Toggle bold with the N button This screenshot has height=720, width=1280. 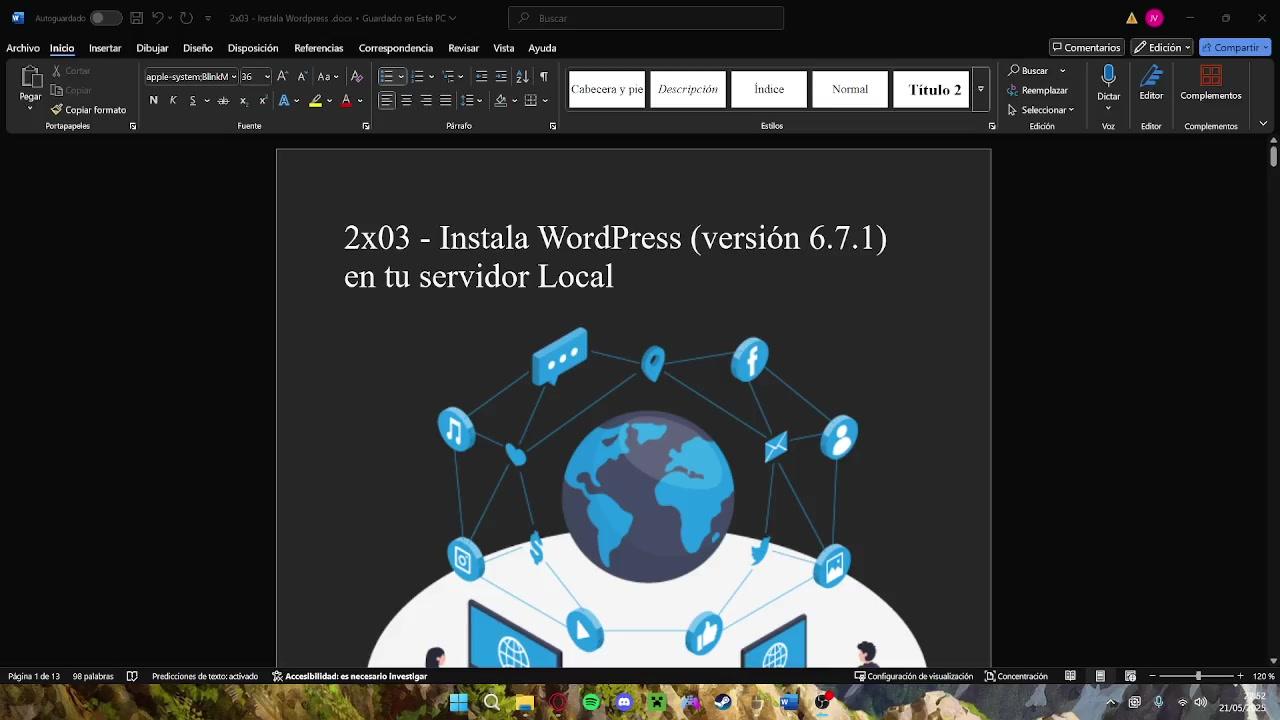153,100
